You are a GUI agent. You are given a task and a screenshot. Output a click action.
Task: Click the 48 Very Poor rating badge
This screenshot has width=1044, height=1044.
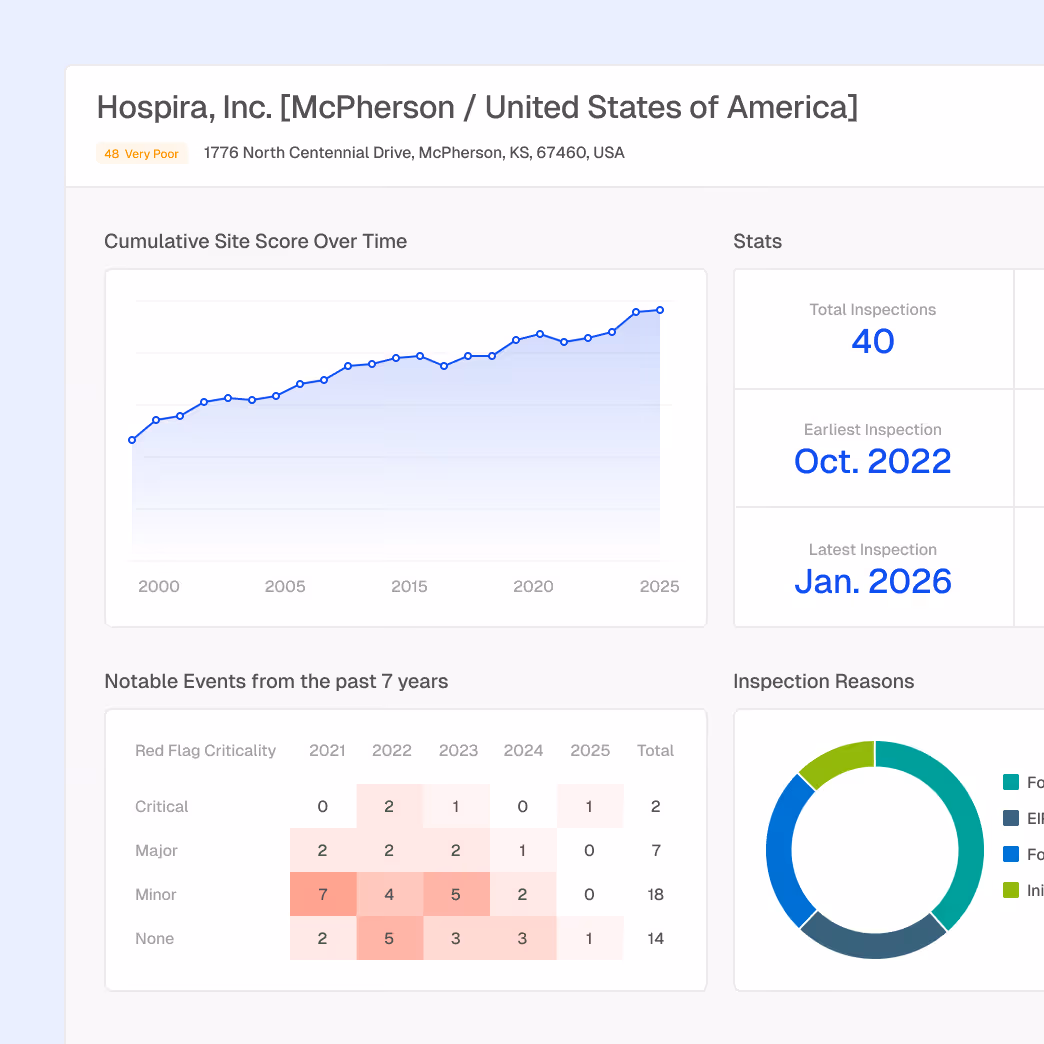pyautogui.click(x=141, y=153)
